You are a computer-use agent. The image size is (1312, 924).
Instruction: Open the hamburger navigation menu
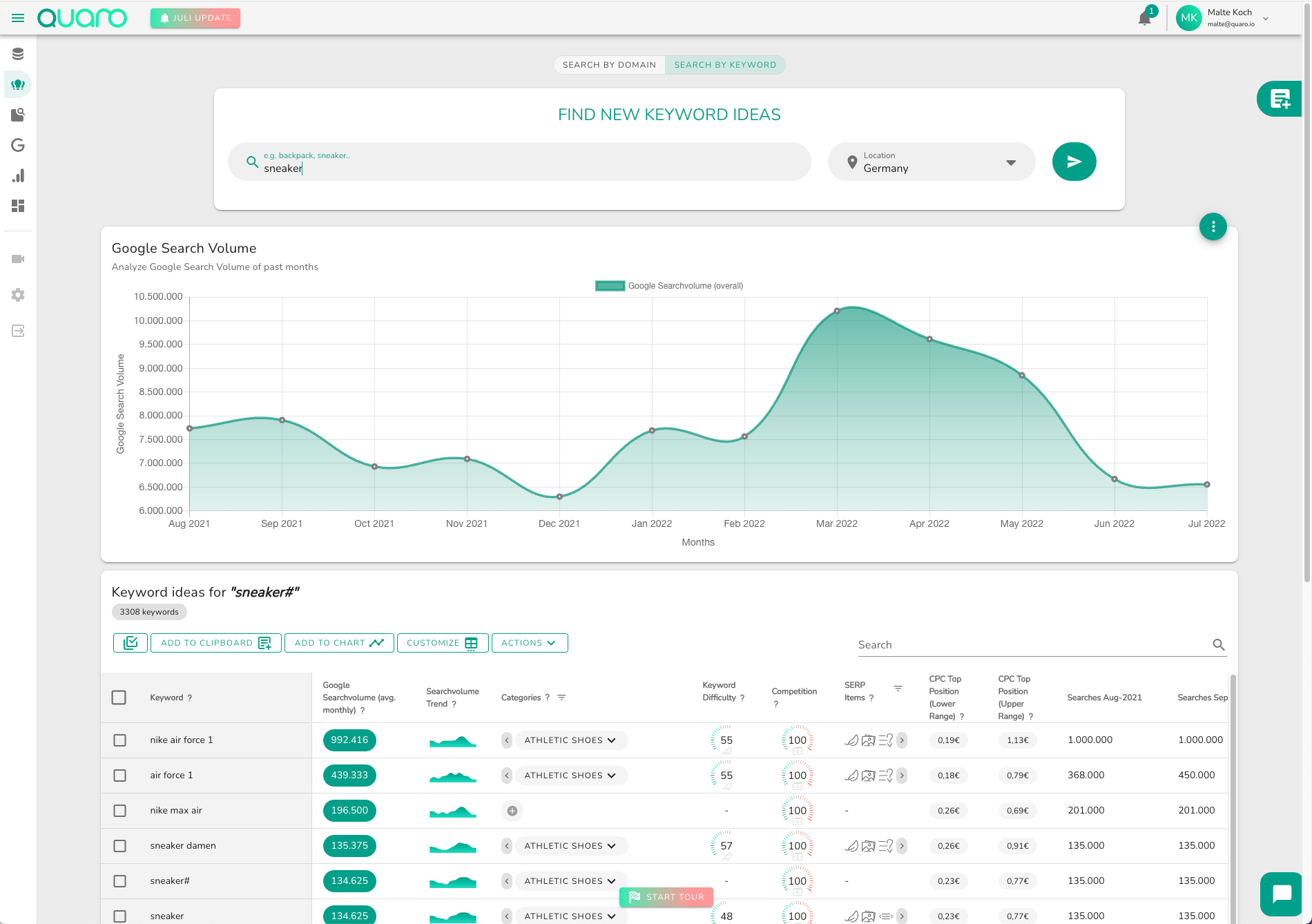(18, 18)
